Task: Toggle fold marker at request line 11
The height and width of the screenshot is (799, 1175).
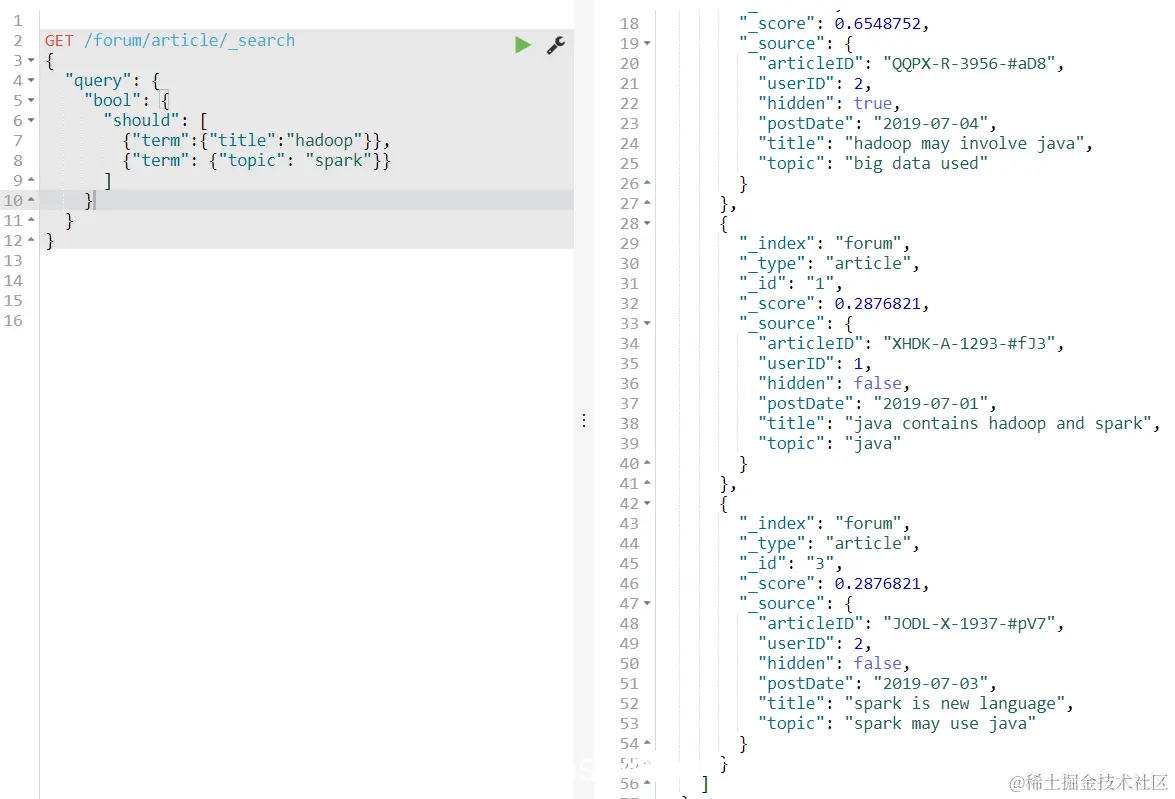Action: click(31, 220)
